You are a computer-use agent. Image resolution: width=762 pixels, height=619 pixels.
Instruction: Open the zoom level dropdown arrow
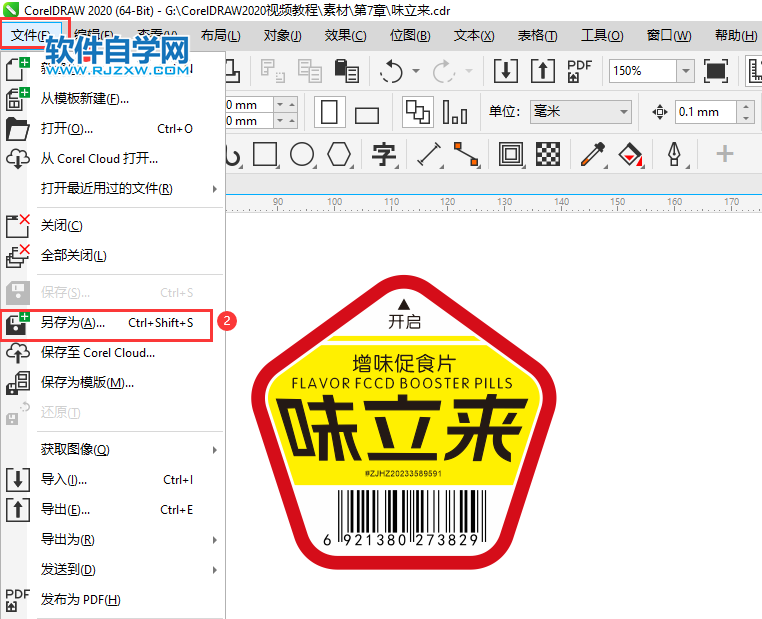pos(686,71)
